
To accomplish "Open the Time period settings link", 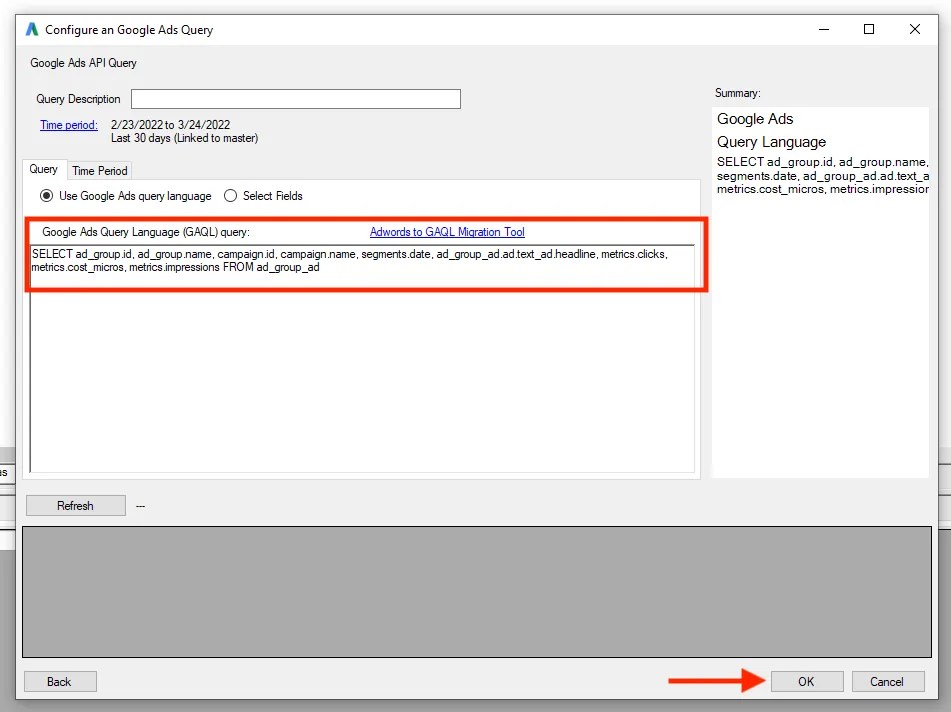I will tap(69, 124).
